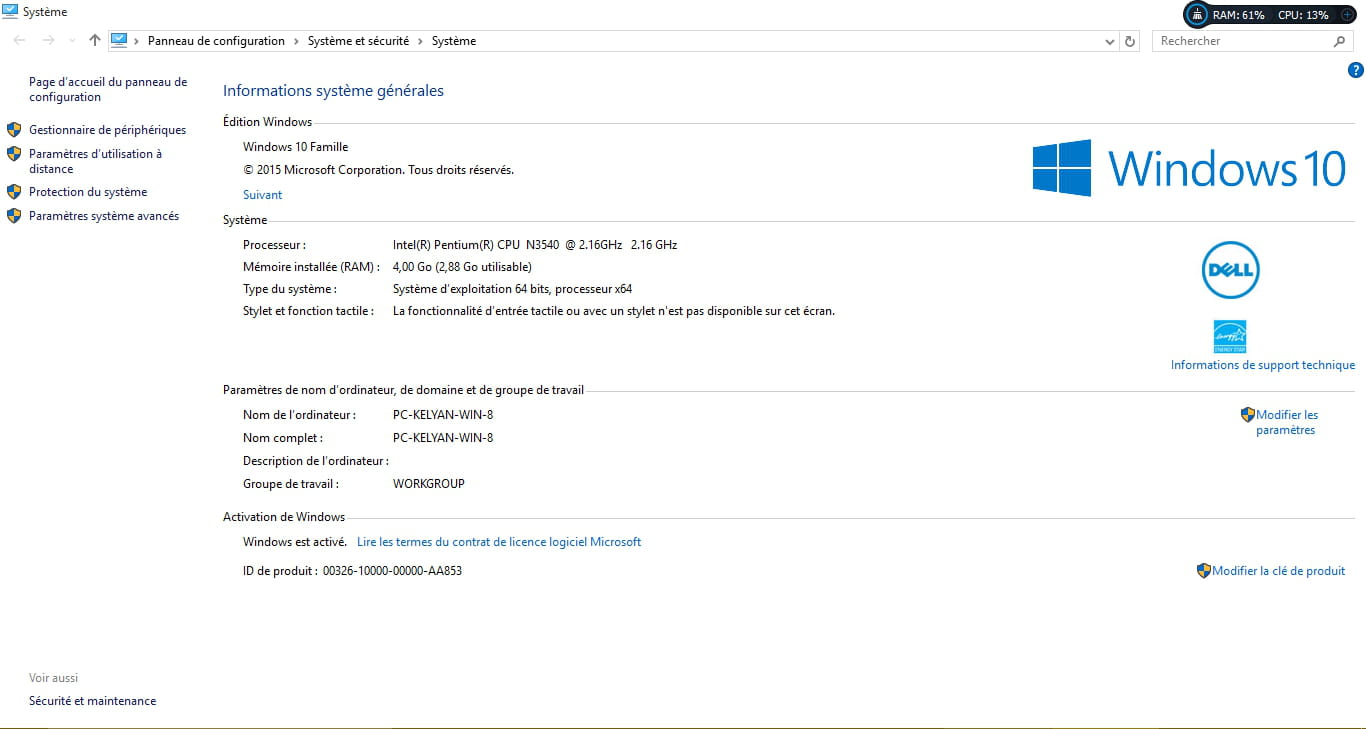Click the 4,00 Go RAM value
The image size is (1366, 729).
[x=462, y=267]
